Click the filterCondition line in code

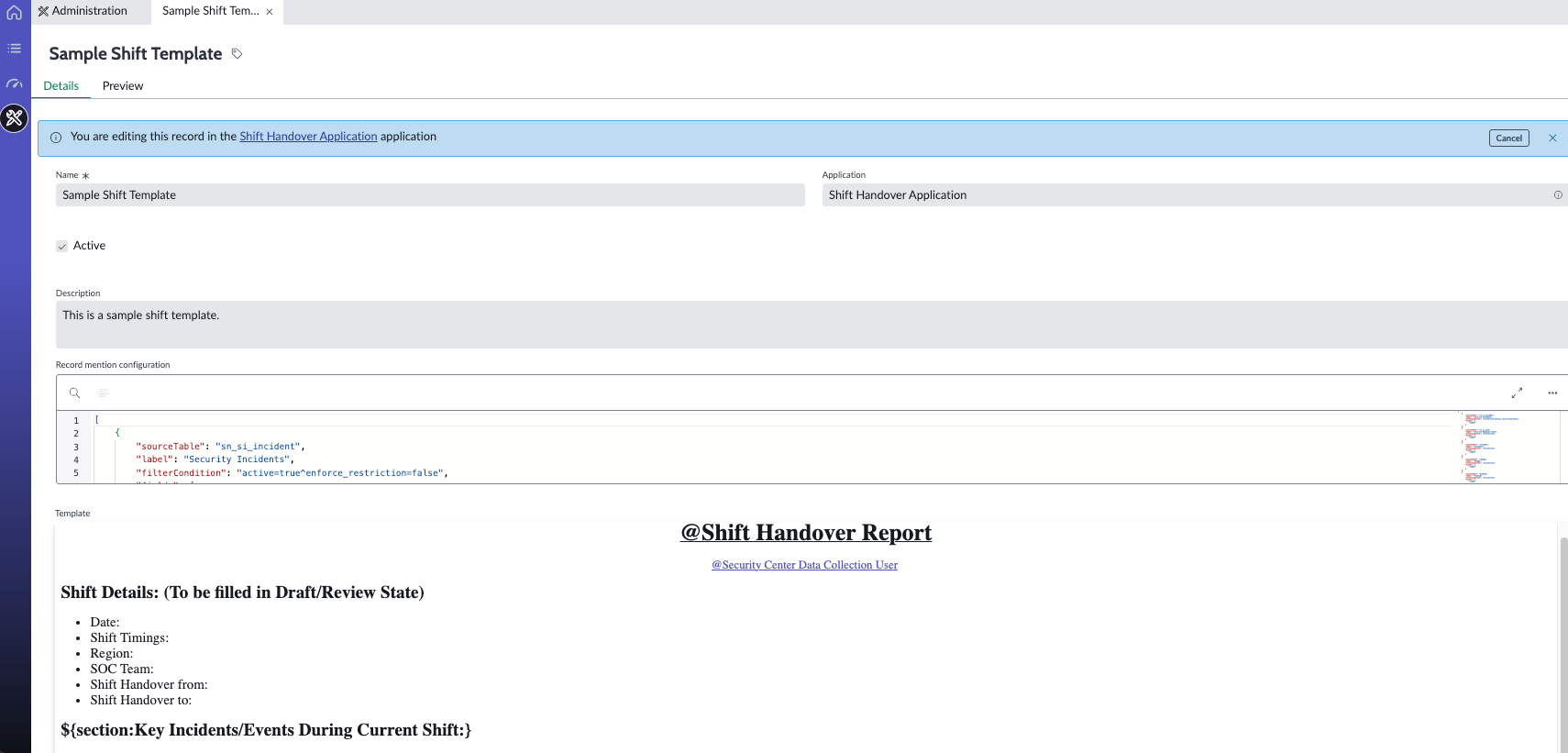292,473
